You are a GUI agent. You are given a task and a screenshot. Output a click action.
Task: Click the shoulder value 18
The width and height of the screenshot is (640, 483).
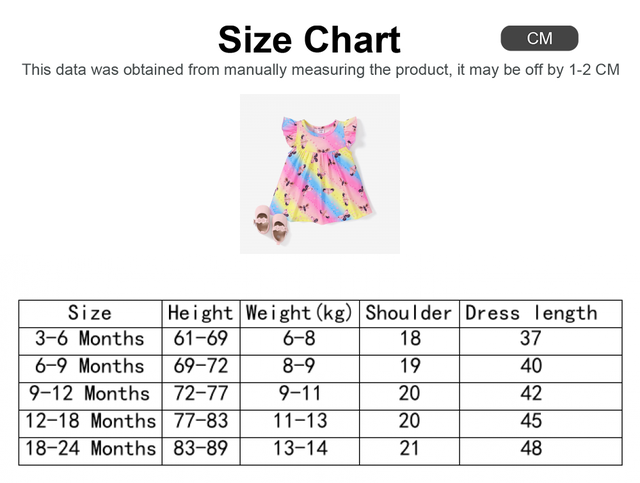(x=409, y=339)
